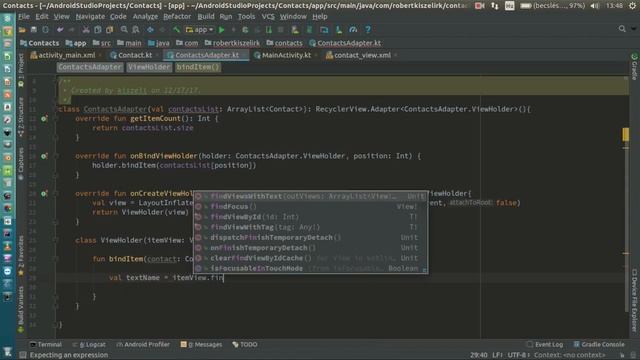640x360 pixels.
Task: Click the Undo toolbar icon
Action: point(60,30)
